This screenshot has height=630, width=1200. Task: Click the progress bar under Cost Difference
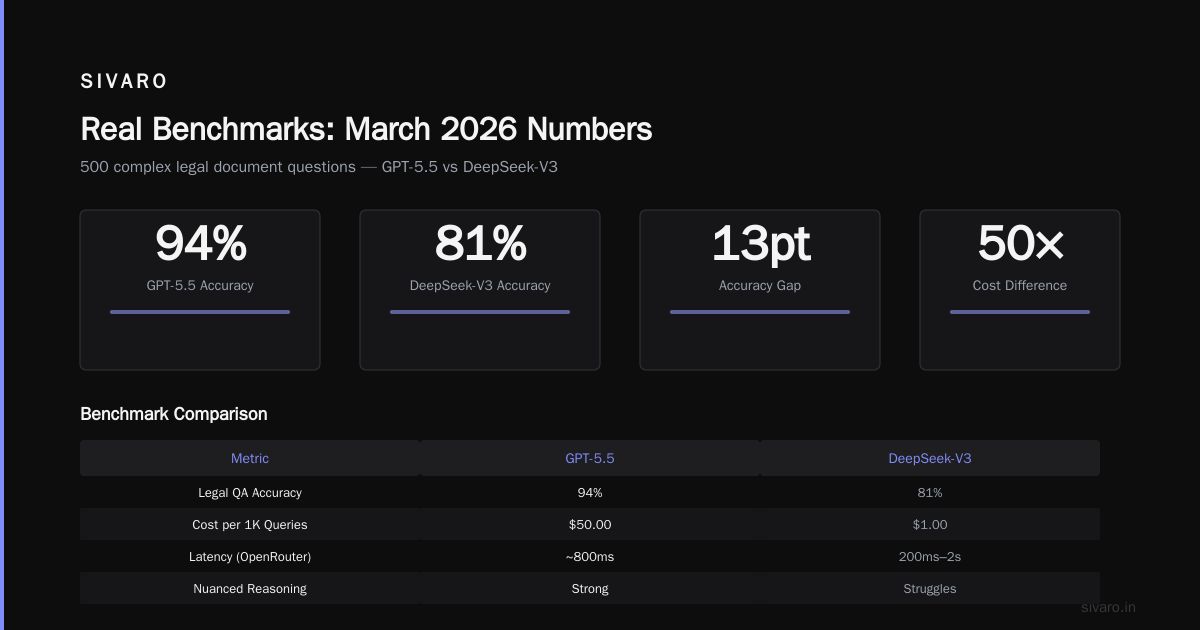(x=1020, y=312)
